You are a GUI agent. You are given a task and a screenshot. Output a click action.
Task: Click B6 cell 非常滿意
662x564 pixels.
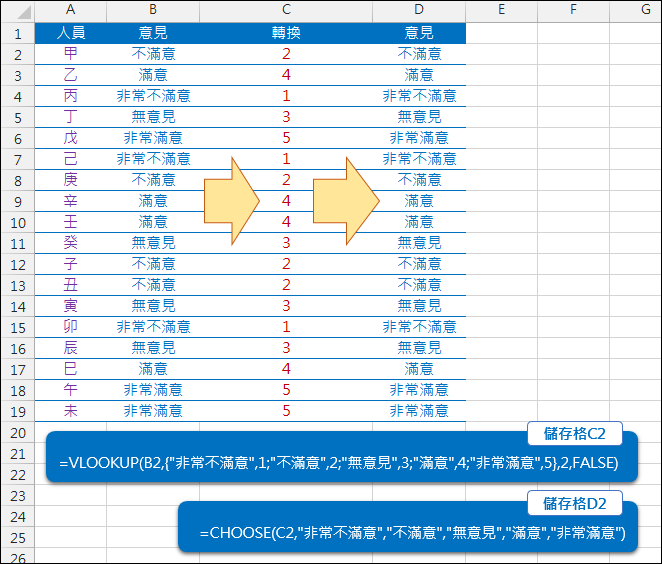coord(153,138)
